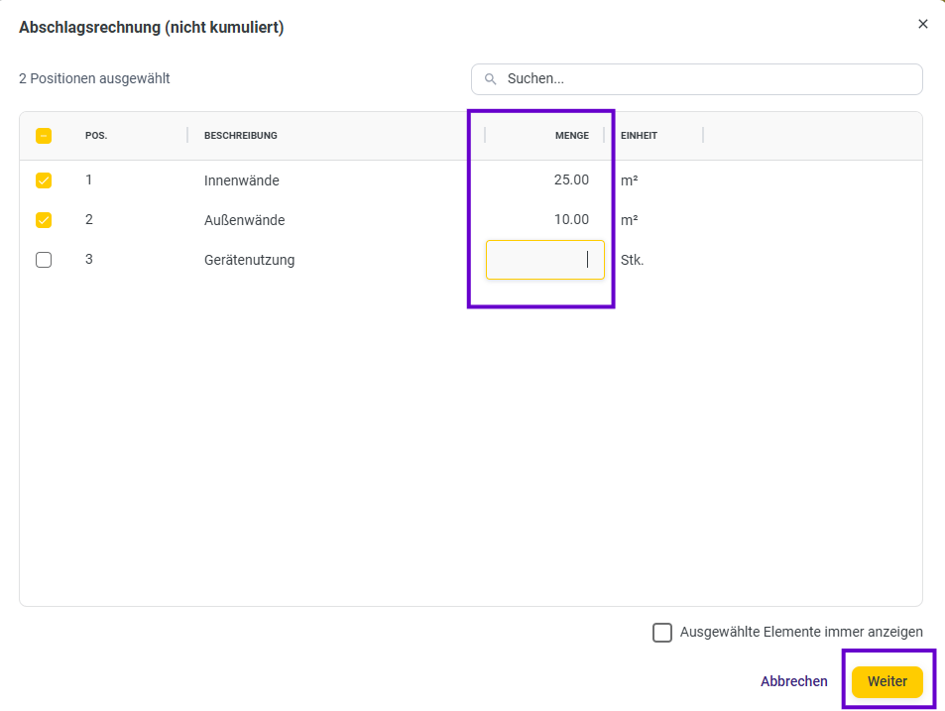Click the Abschlagsrechnung (nicht kumuliert) dialog title

tap(151, 28)
